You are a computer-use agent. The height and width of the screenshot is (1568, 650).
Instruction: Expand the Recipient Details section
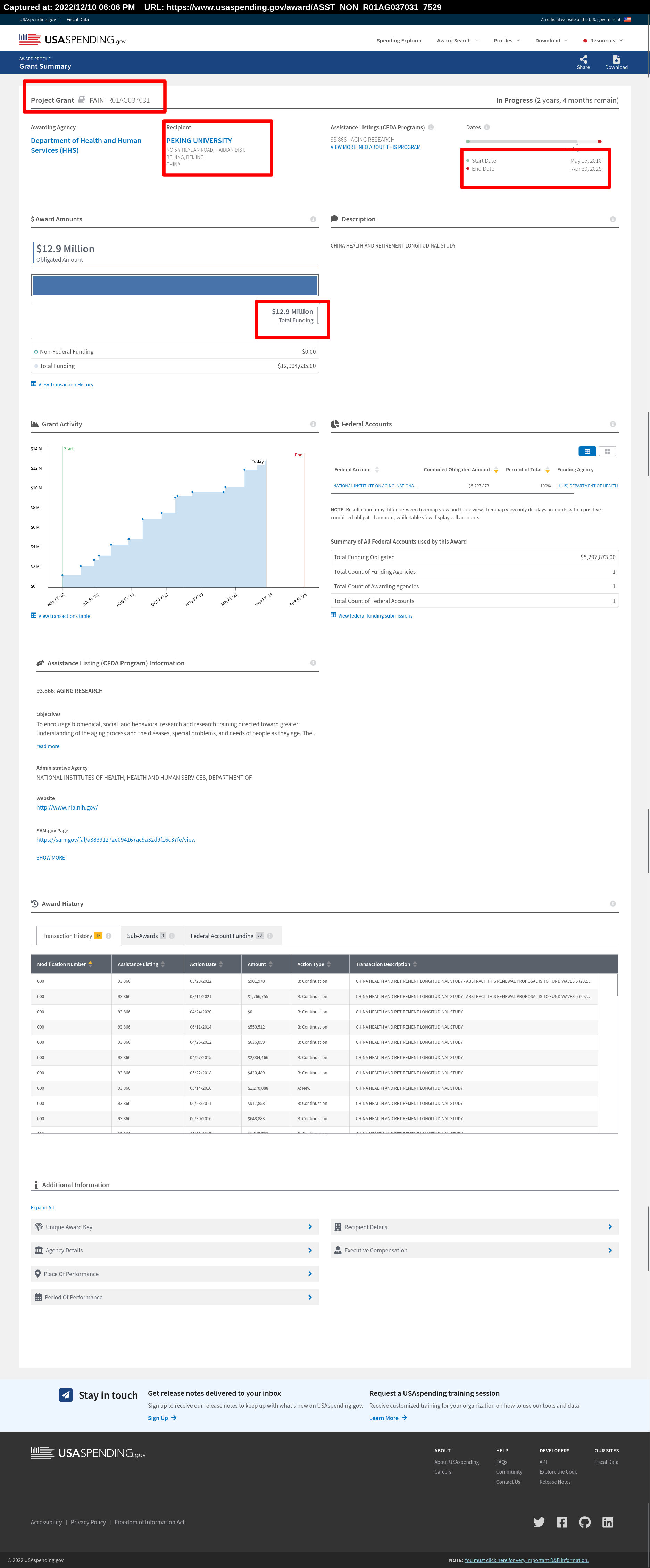pos(475,1227)
